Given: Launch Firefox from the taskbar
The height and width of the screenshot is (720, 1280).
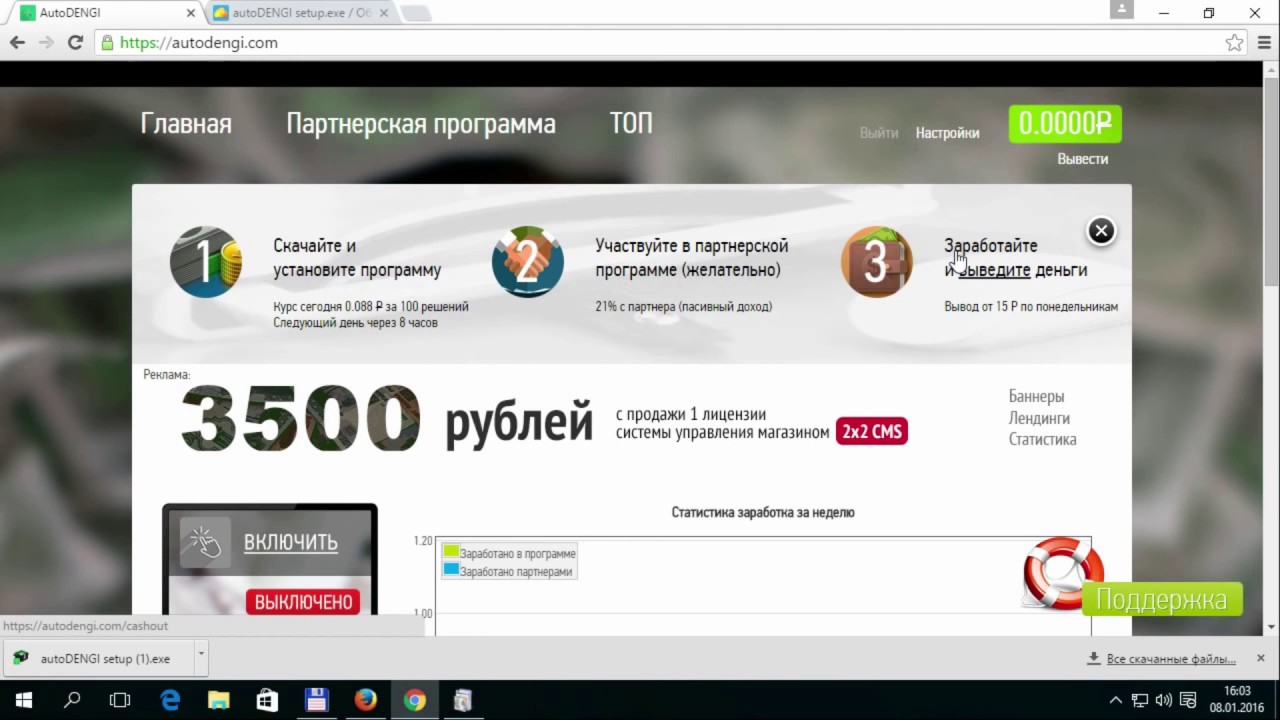Looking at the screenshot, I should (365, 700).
